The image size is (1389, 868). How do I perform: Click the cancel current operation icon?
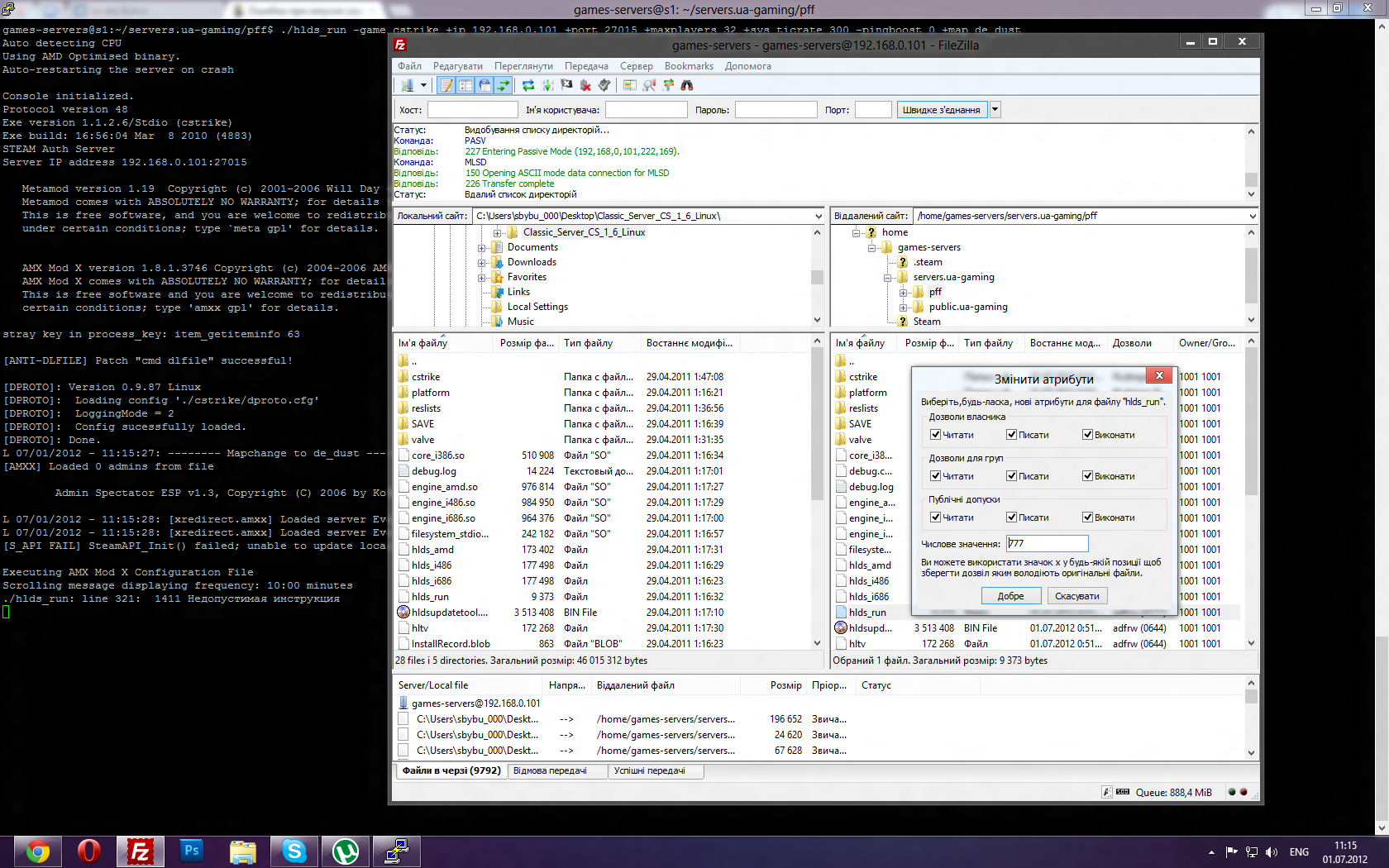click(x=566, y=85)
